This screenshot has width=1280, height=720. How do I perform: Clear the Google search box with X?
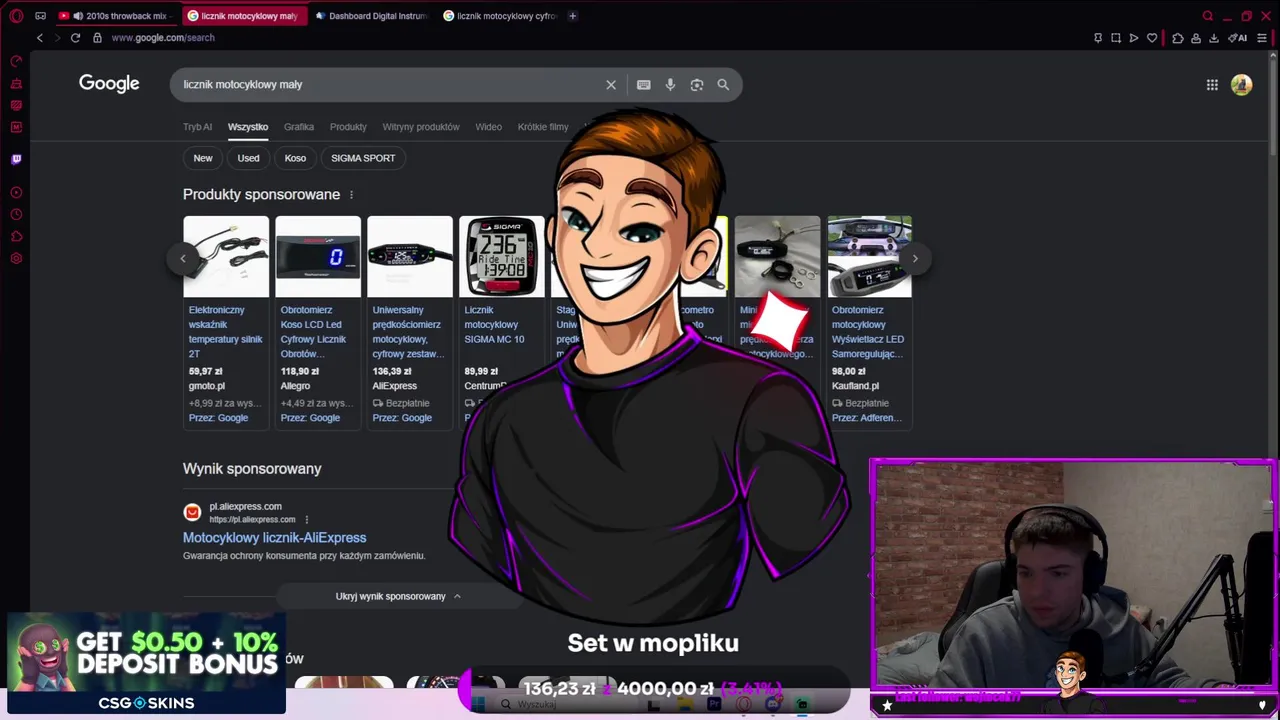pyautogui.click(x=611, y=85)
